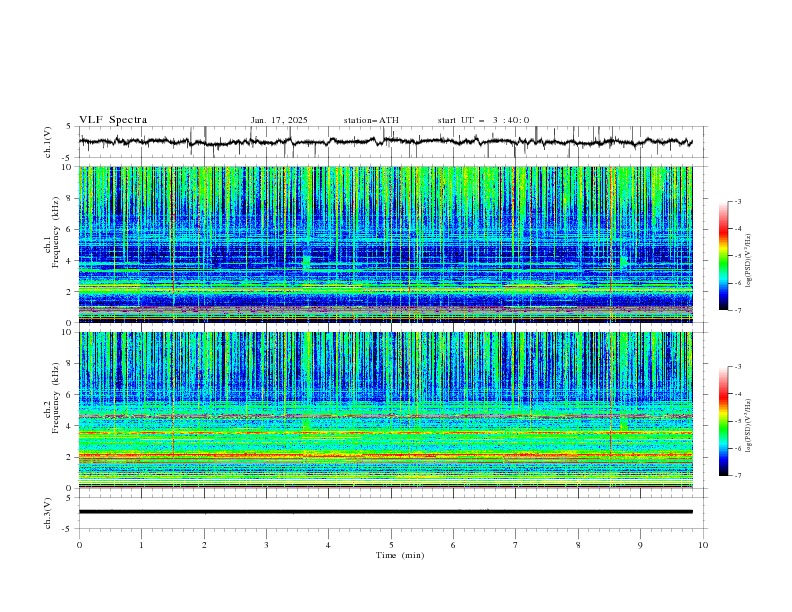This screenshot has width=792, height=612.
Task: Click the "start UT = 3 :40: 0" text
Action: pyautogui.click(x=483, y=120)
